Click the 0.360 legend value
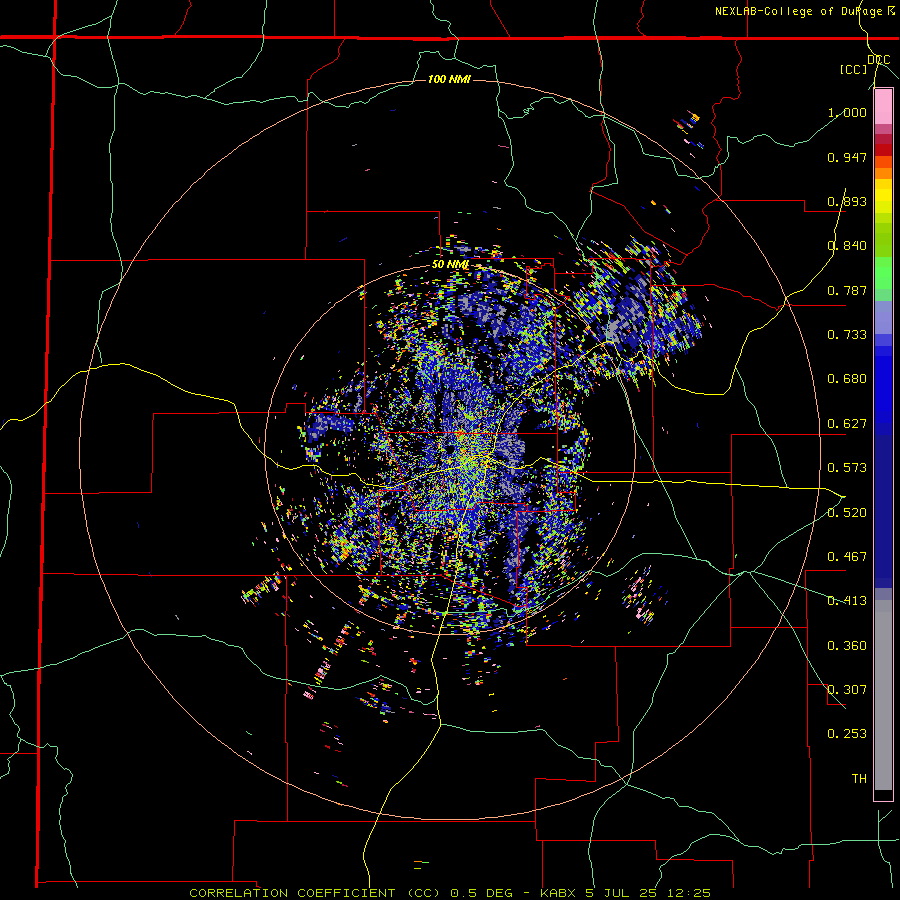 pyautogui.click(x=847, y=646)
